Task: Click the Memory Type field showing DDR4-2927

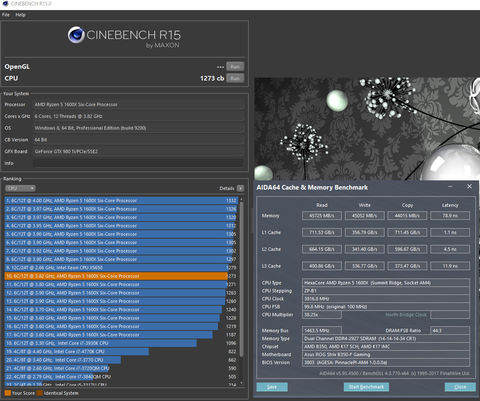Action: tap(386, 339)
